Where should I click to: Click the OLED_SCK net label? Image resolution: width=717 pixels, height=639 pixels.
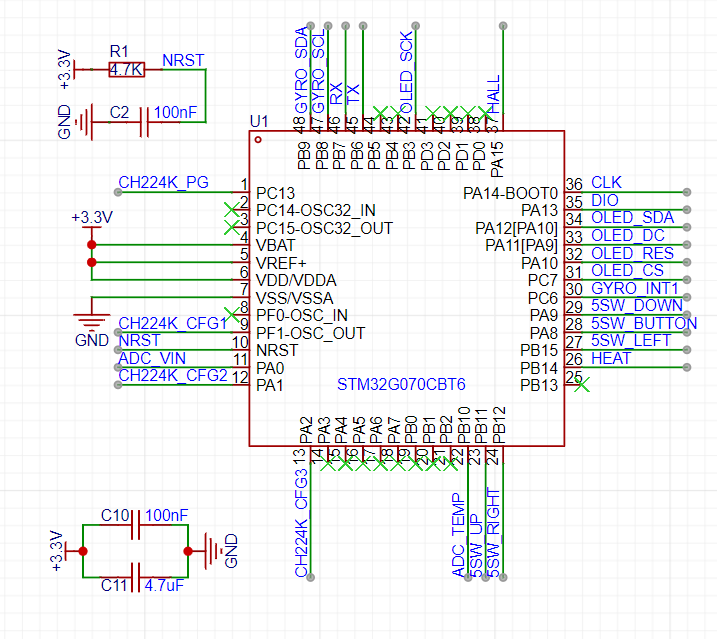(406, 73)
